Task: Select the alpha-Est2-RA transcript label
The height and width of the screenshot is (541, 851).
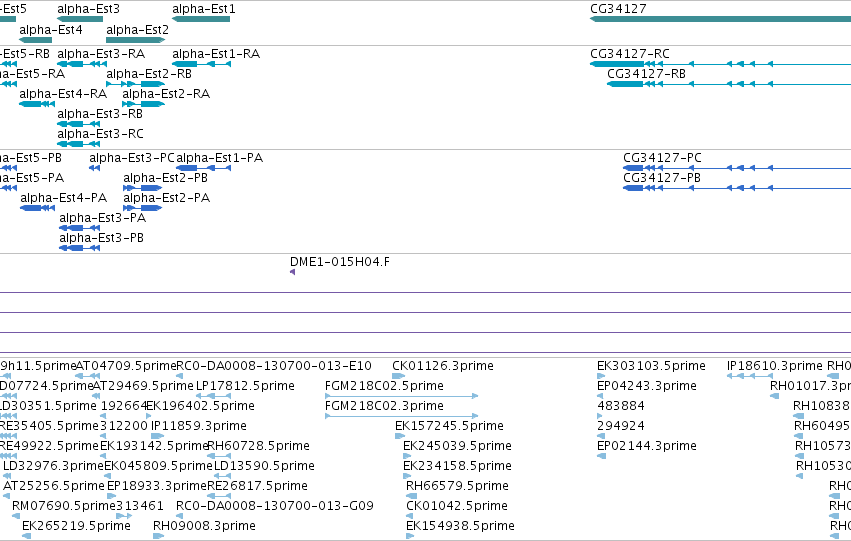Action: 166,94
